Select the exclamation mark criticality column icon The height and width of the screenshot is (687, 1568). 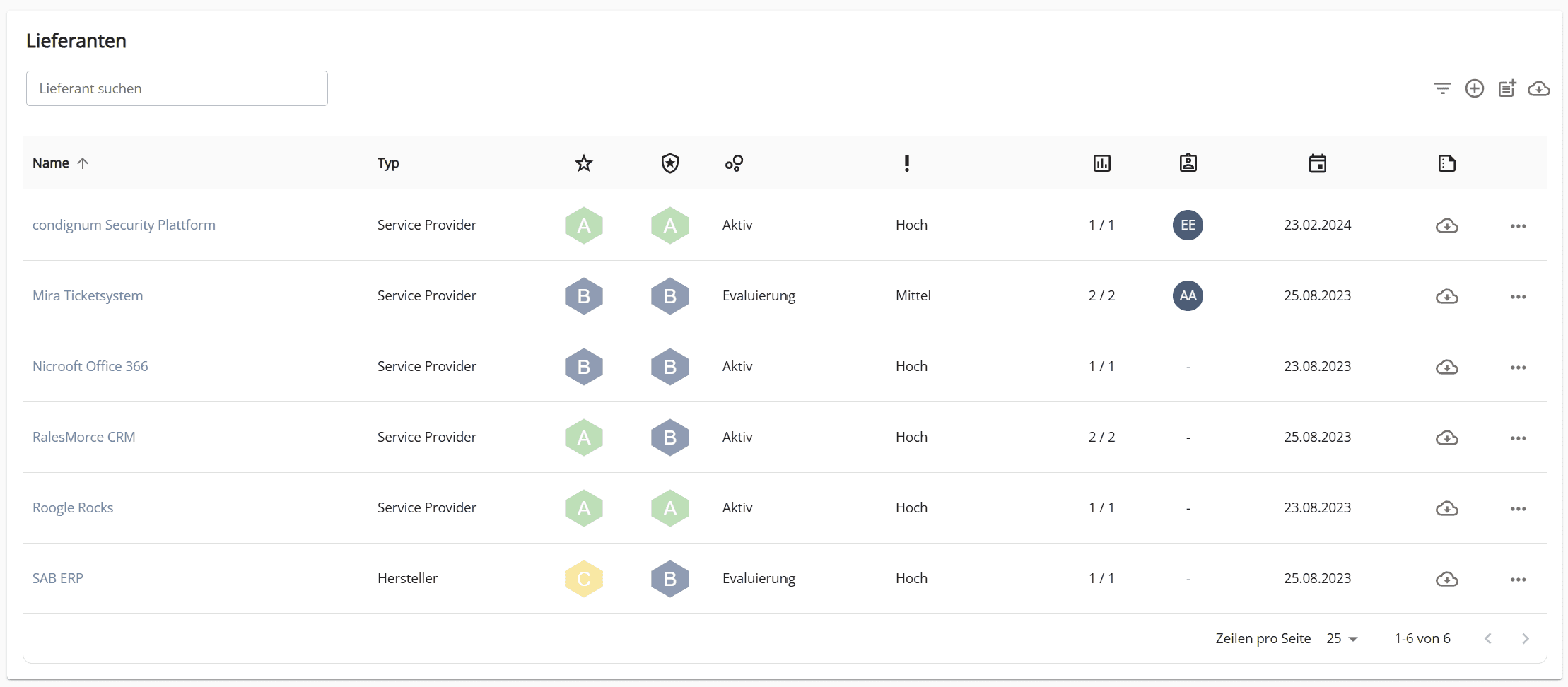(x=906, y=163)
